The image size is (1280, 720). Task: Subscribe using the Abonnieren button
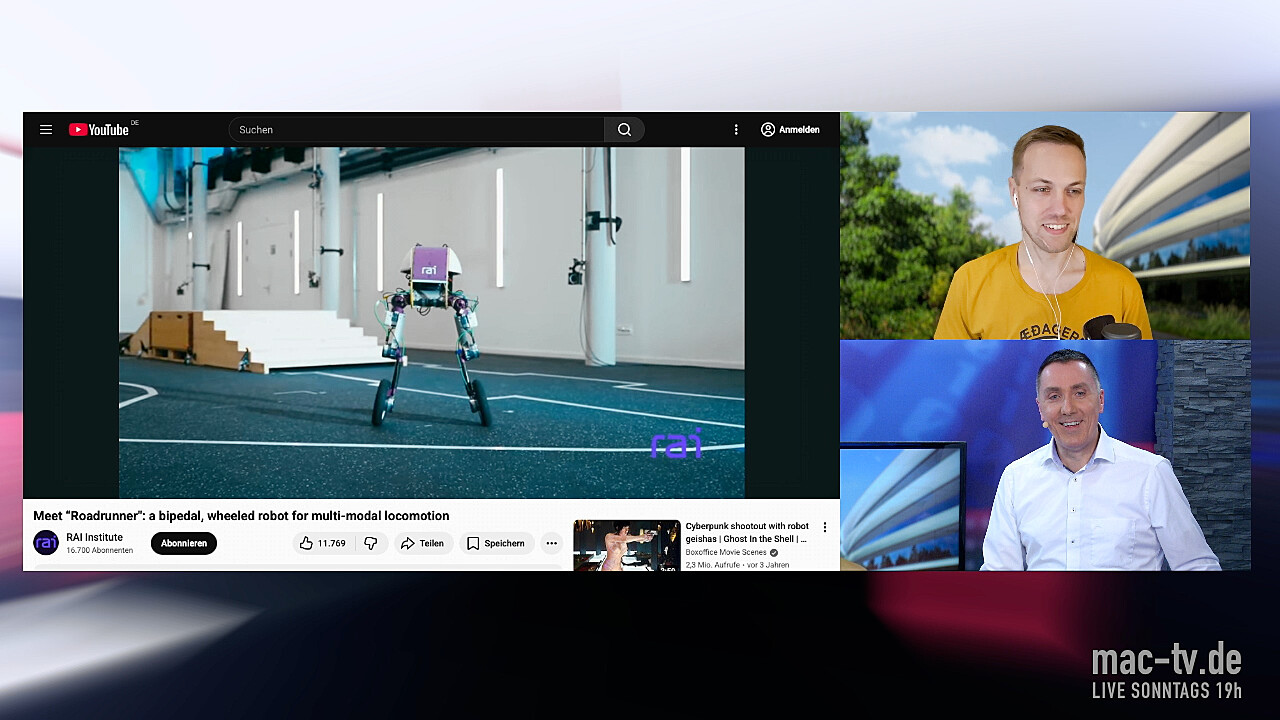(184, 544)
